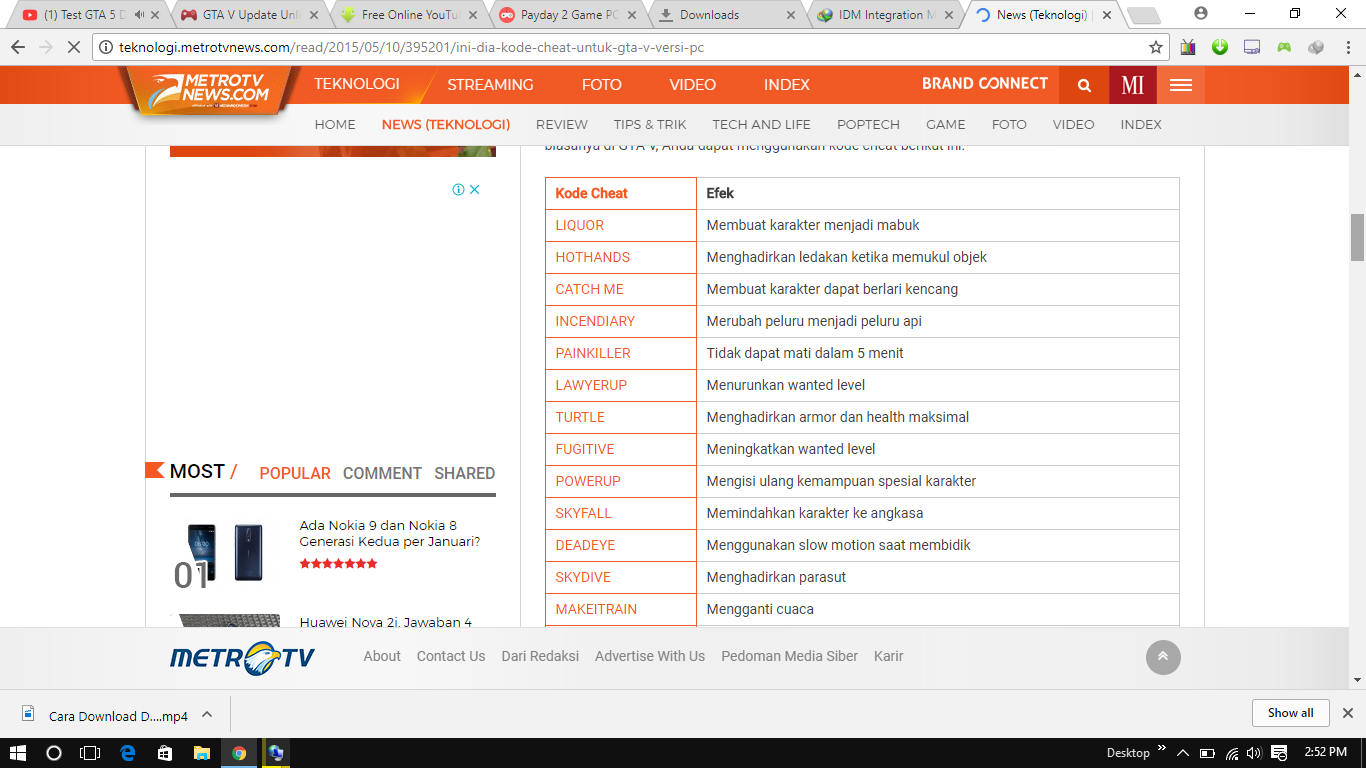Click the Show all downloads button
Viewport: 1366px width, 768px height.
click(x=1291, y=713)
